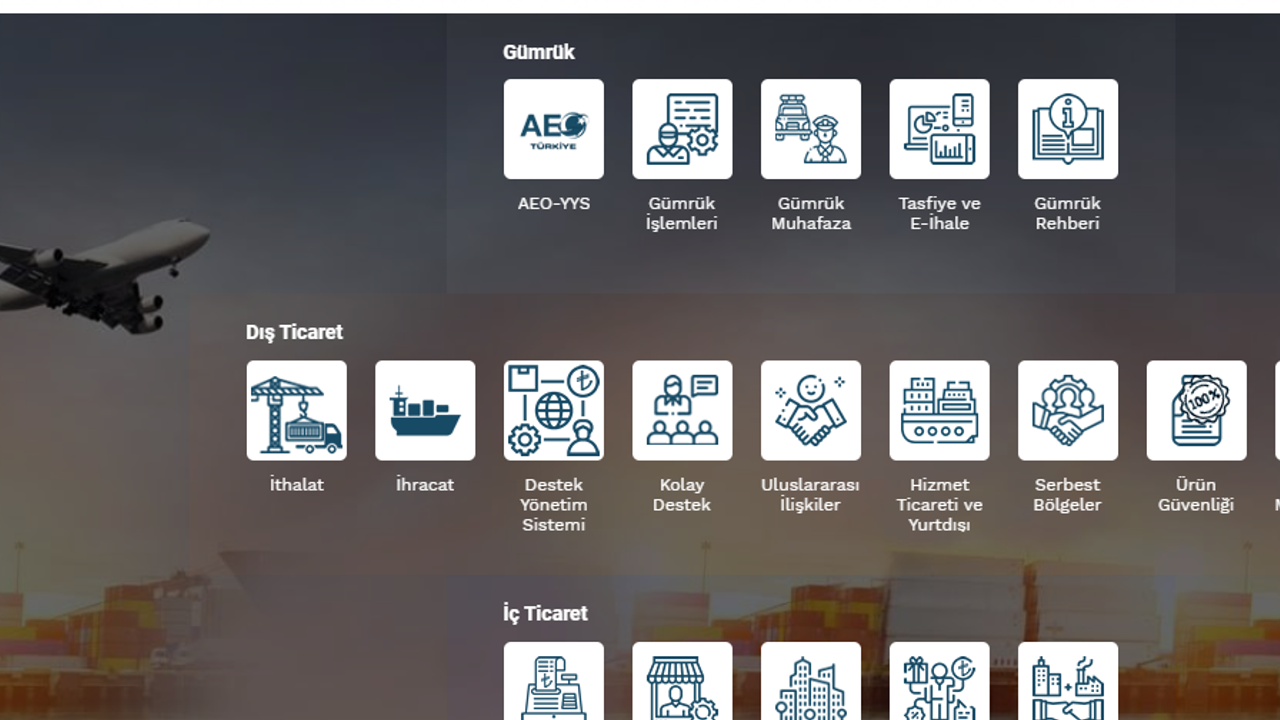1280x720 pixels.
Task: Click the Serbest Bölgeler text label
Action: tap(1067, 495)
